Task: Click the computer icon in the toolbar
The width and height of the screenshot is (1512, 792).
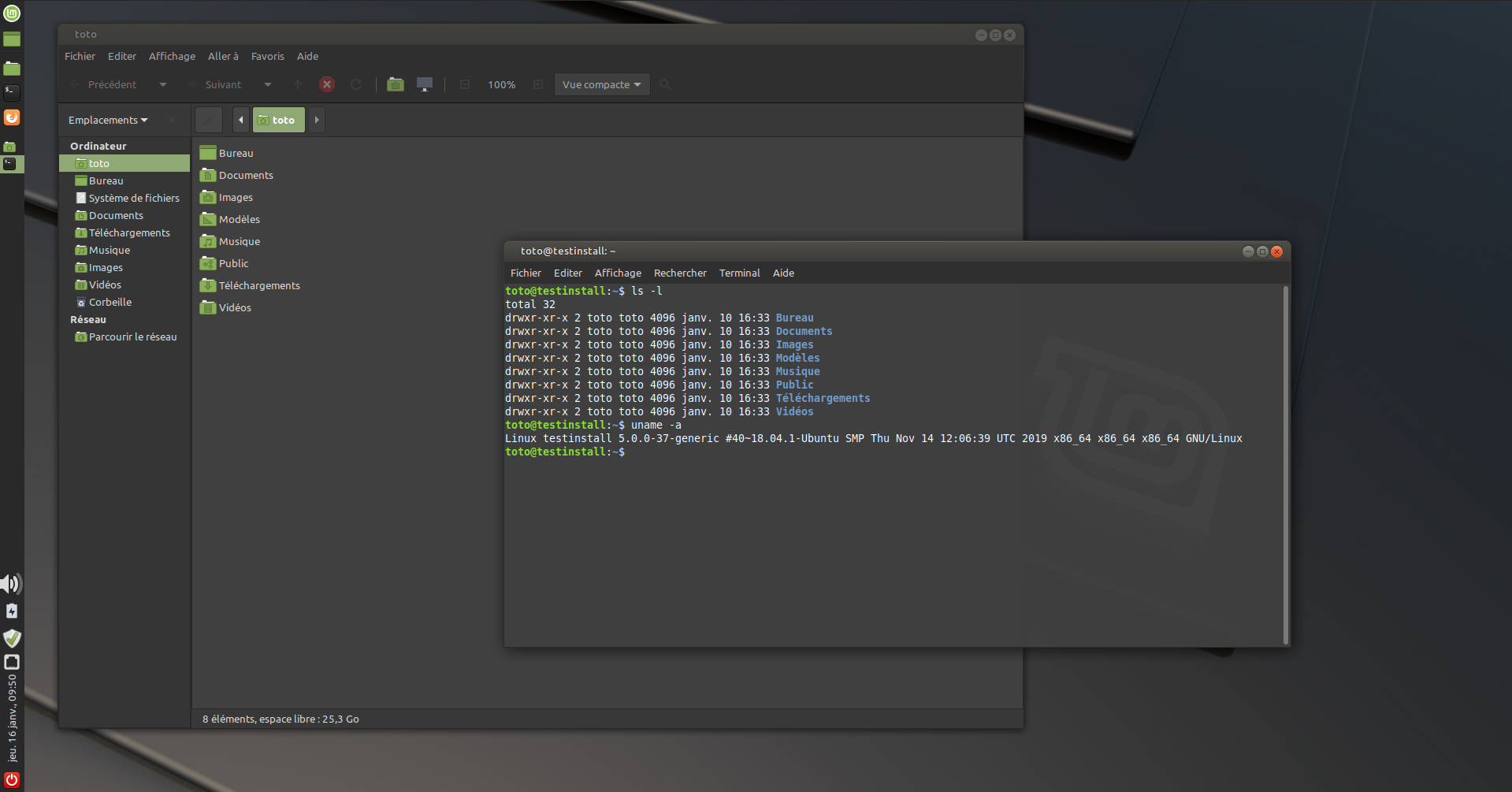Action: coord(425,84)
